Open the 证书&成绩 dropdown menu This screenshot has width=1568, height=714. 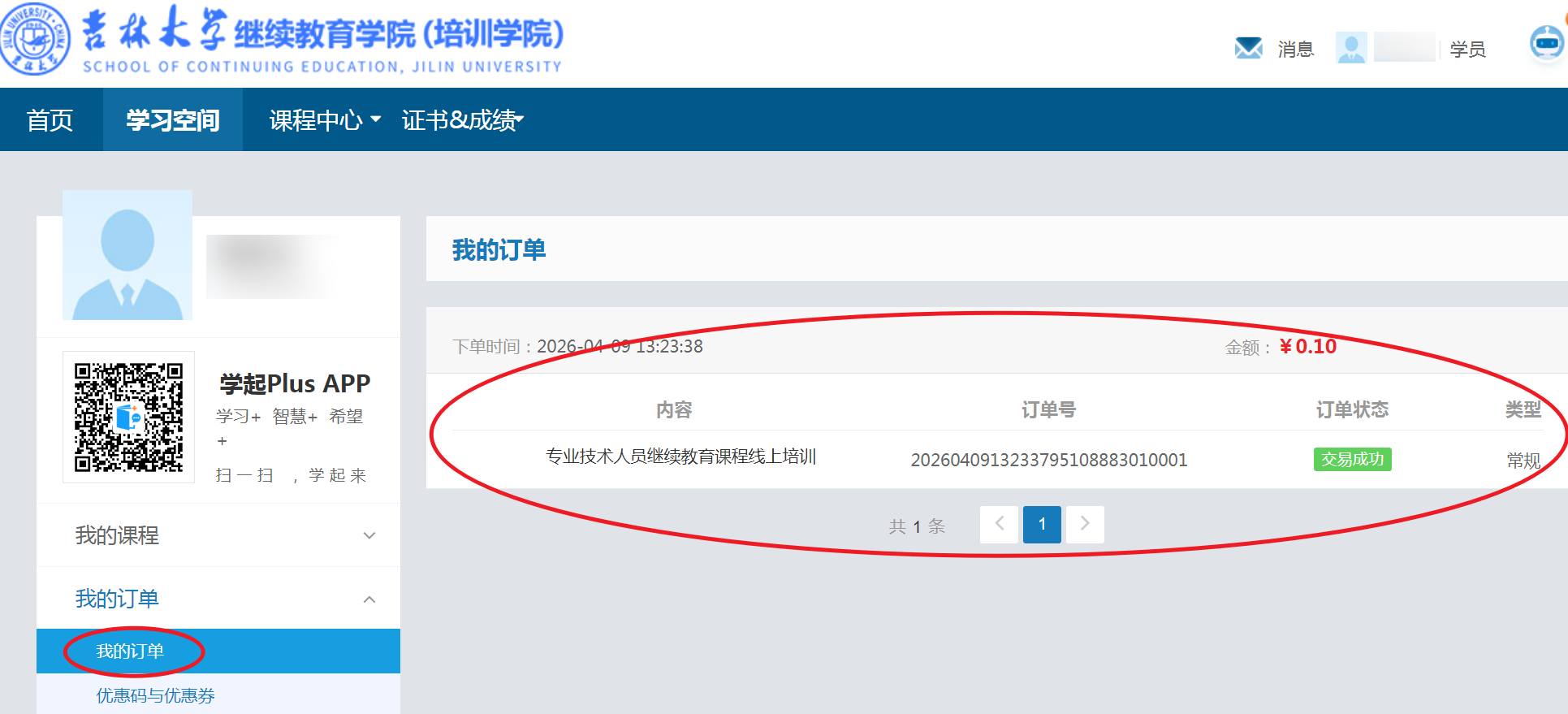(463, 120)
